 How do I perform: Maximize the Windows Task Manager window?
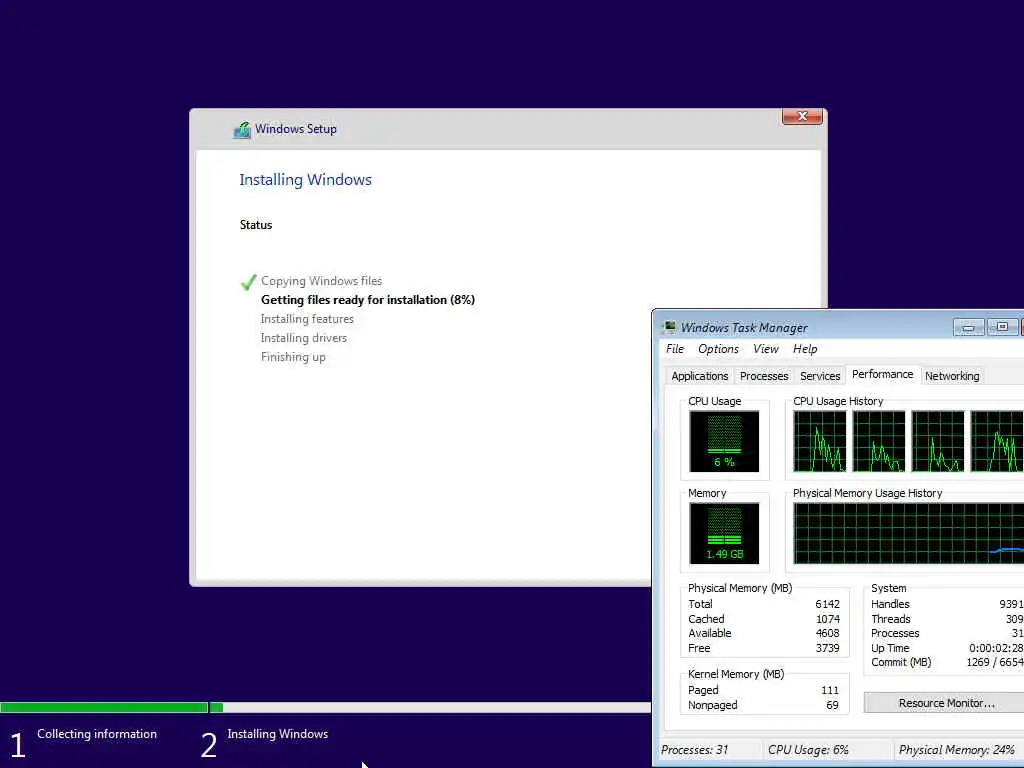click(x=1002, y=327)
